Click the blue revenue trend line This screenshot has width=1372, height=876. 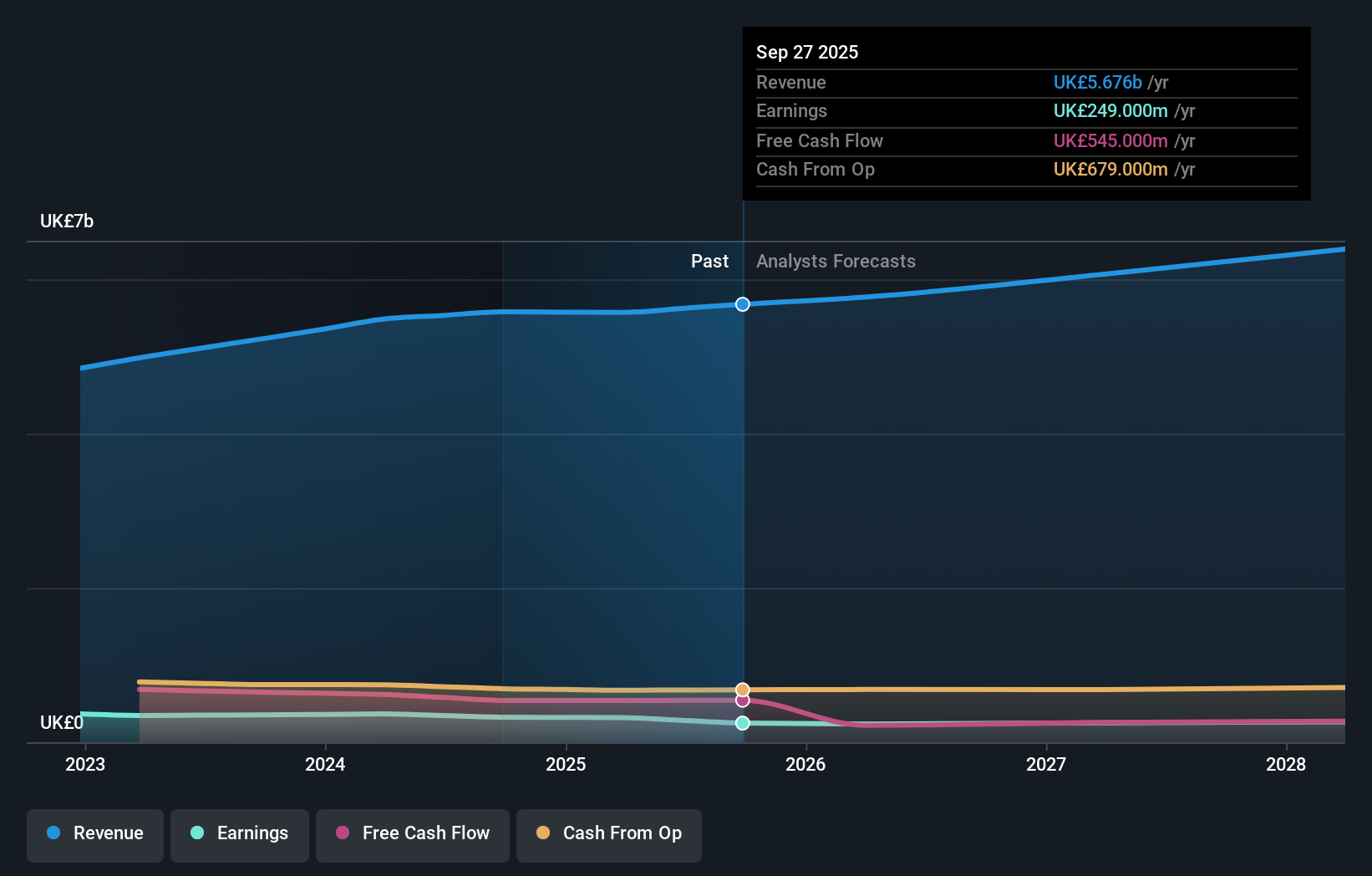click(1003, 284)
